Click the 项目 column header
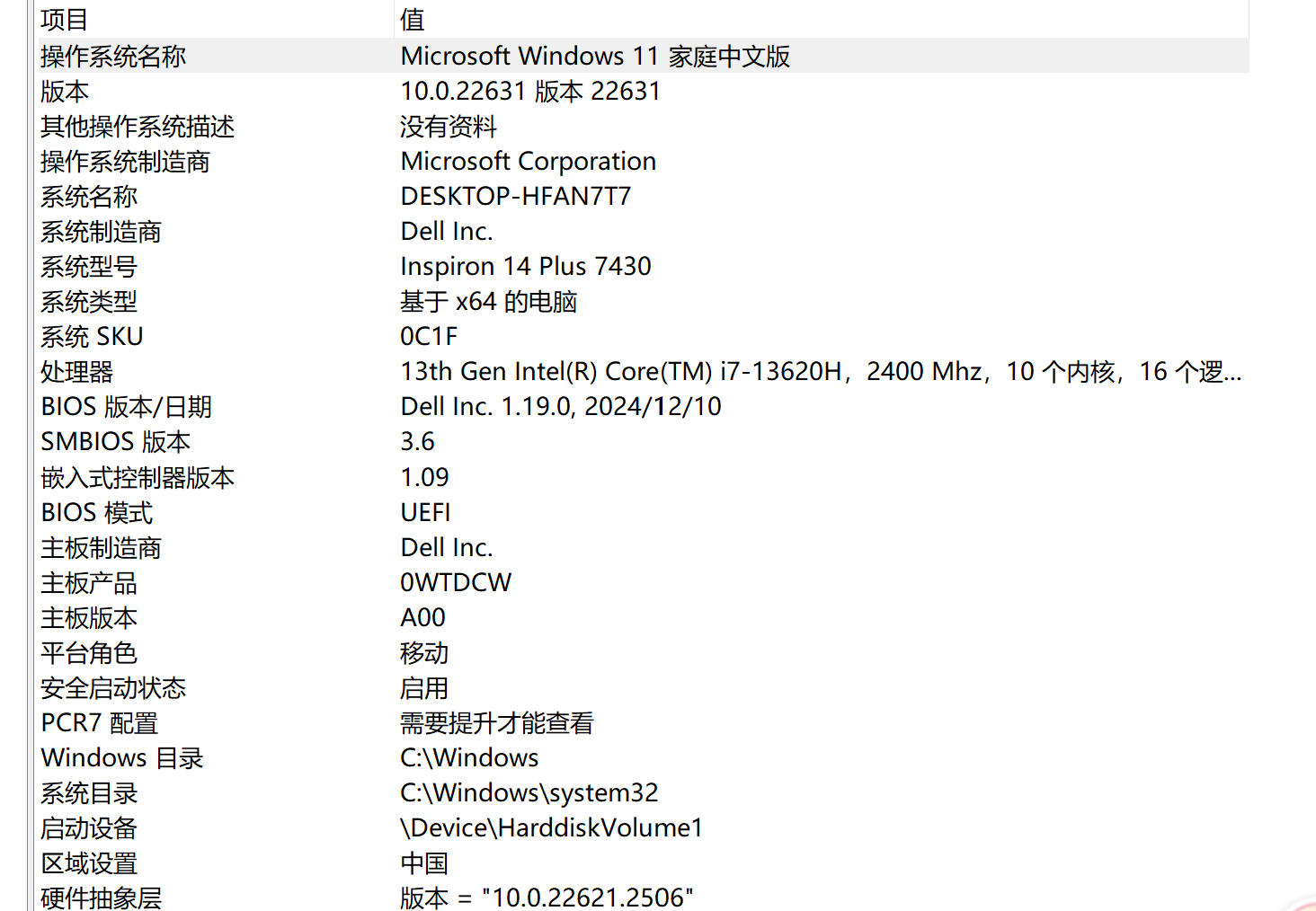The image size is (1316, 911). (65, 19)
